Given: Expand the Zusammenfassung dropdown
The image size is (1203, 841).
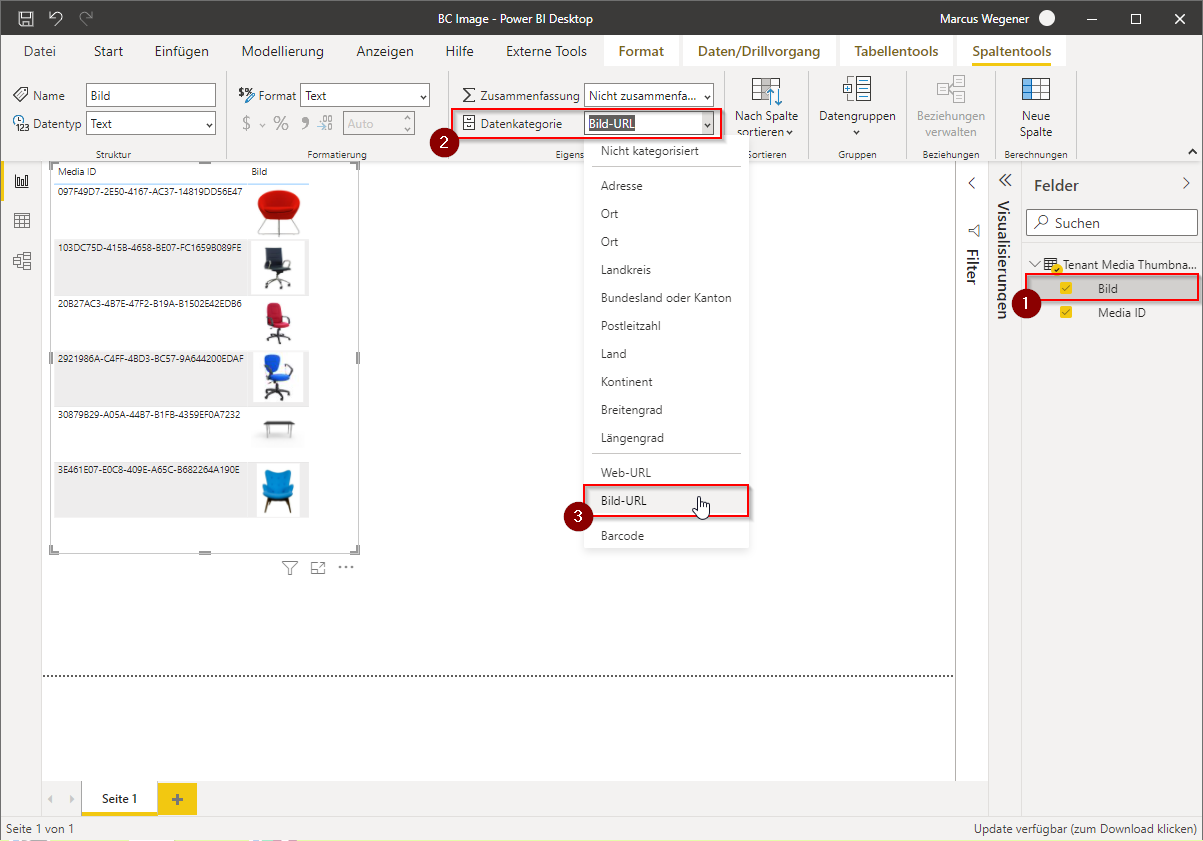Looking at the screenshot, I should tap(649, 96).
